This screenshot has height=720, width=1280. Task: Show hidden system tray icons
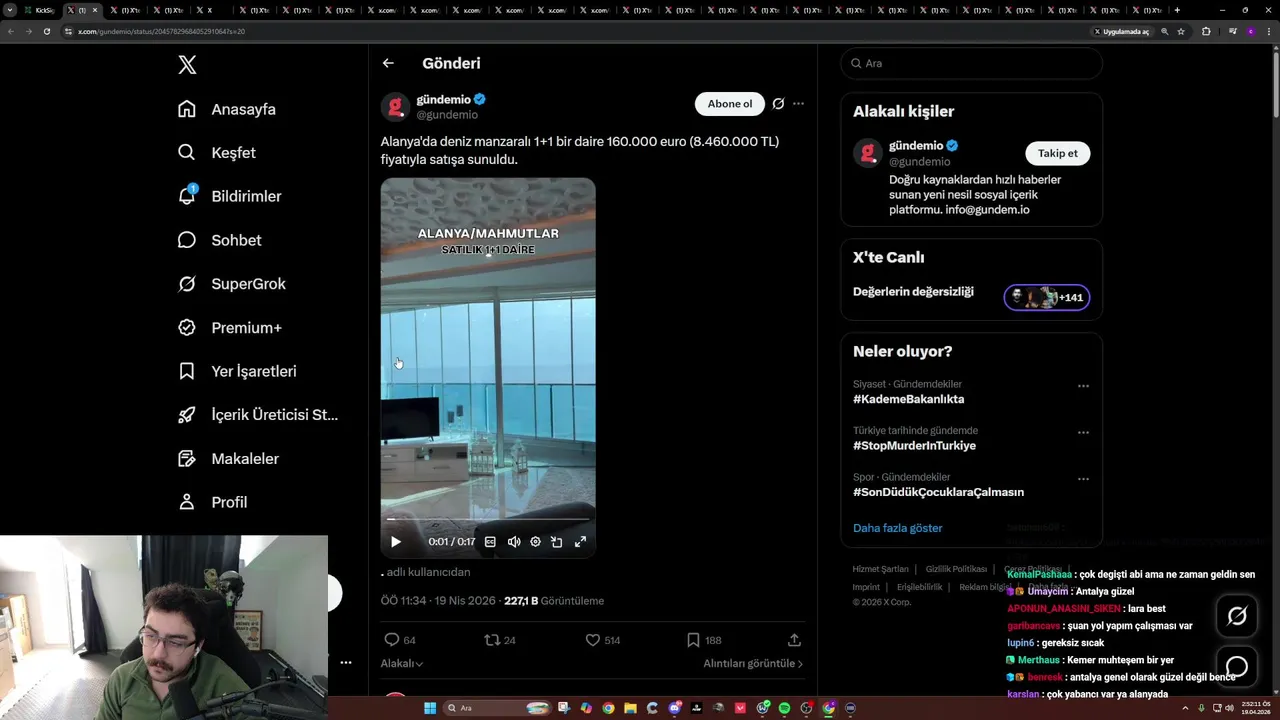coord(1184,708)
